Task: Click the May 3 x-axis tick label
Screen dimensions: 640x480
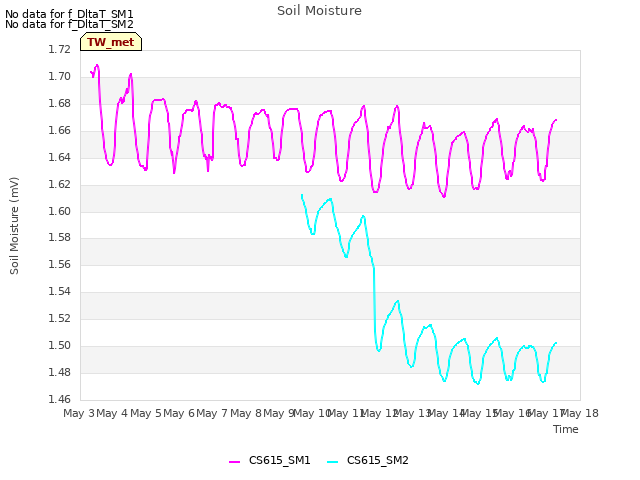Action: pyautogui.click(x=79, y=413)
